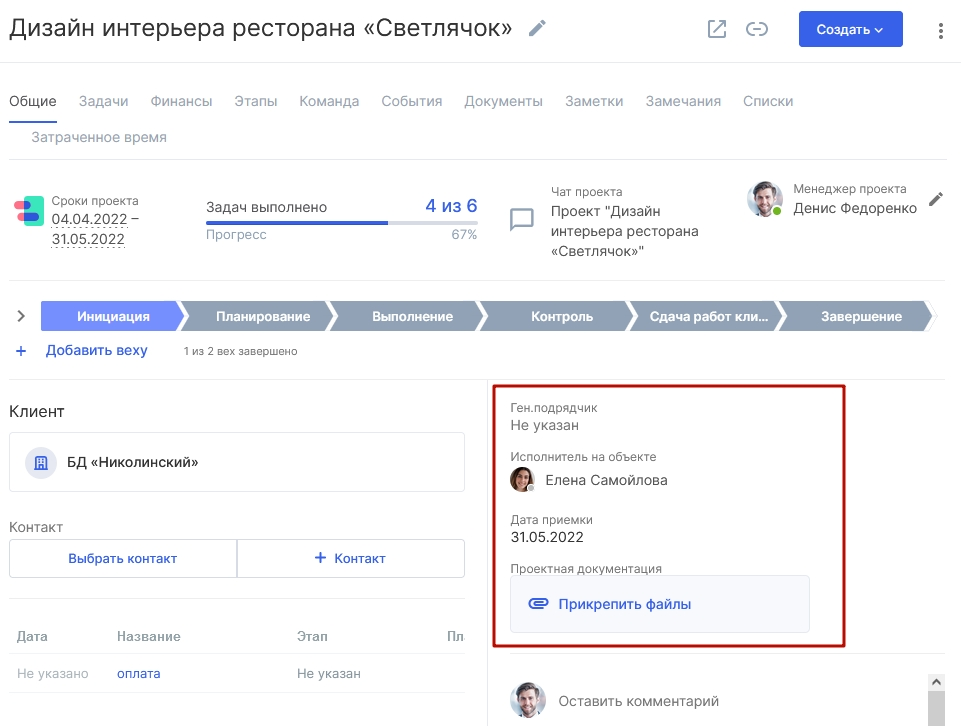961x726 pixels.
Task: Click the Название column header
Action: click(149, 637)
